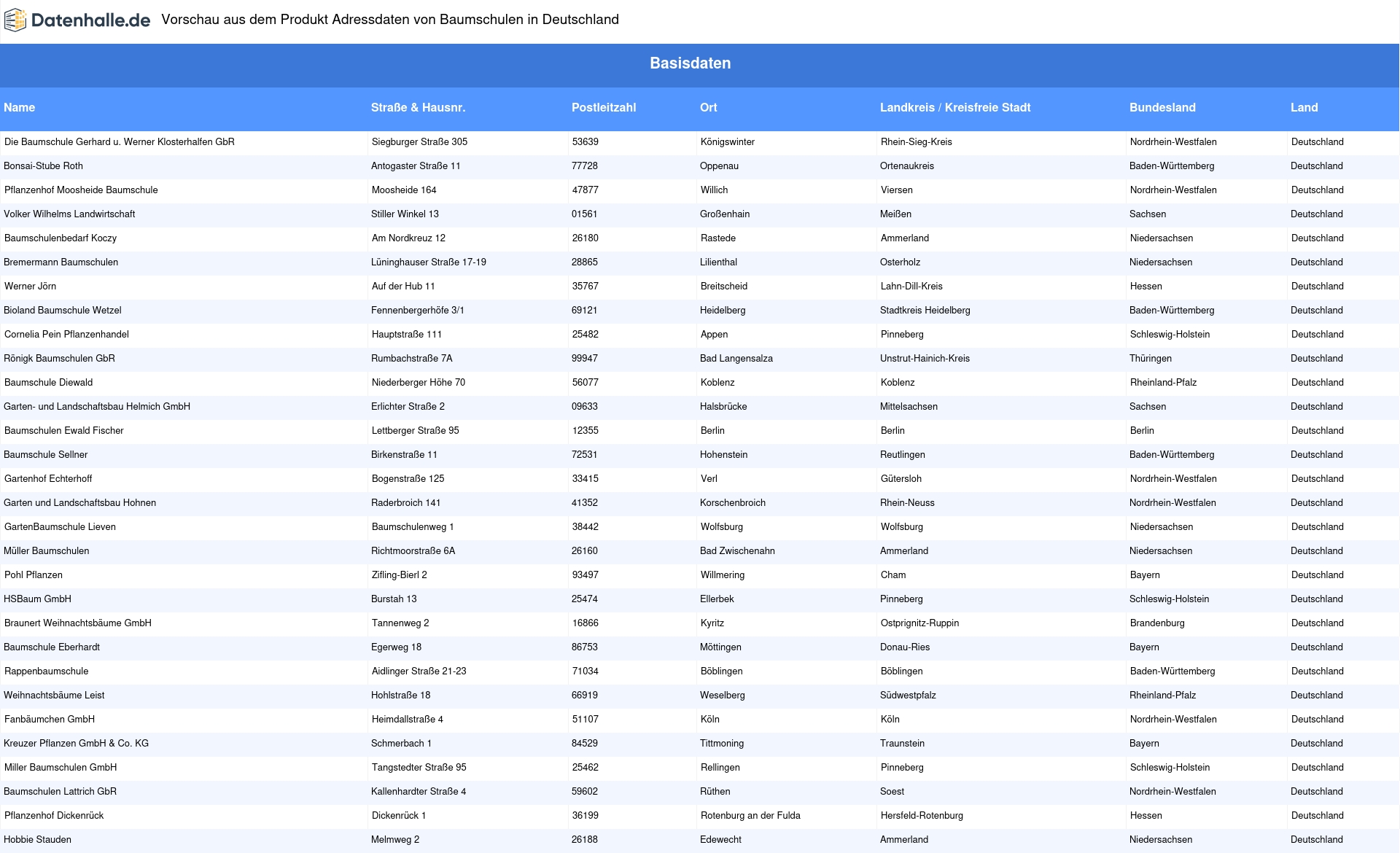Click address Fennenbergerhöfe 3/1
The image size is (1400, 853).
[x=418, y=311]
